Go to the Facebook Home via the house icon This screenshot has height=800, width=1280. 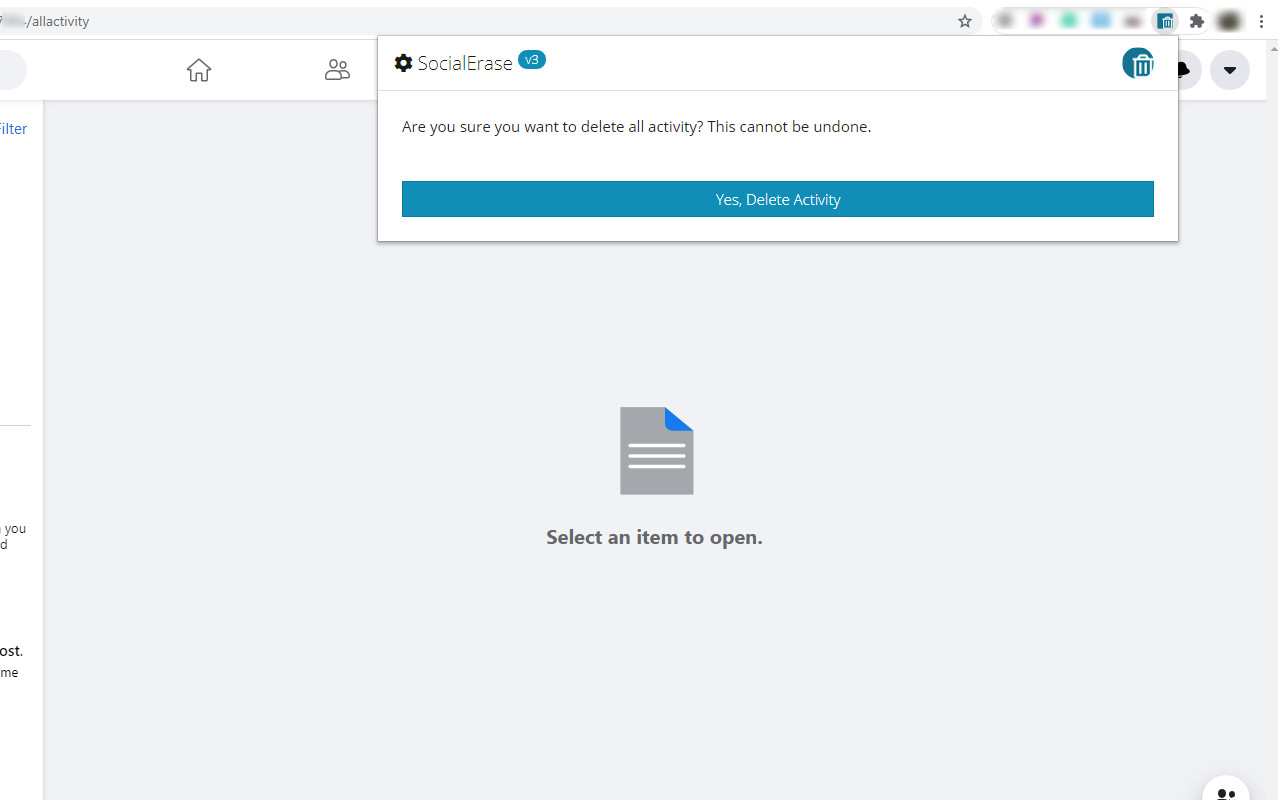198,70
